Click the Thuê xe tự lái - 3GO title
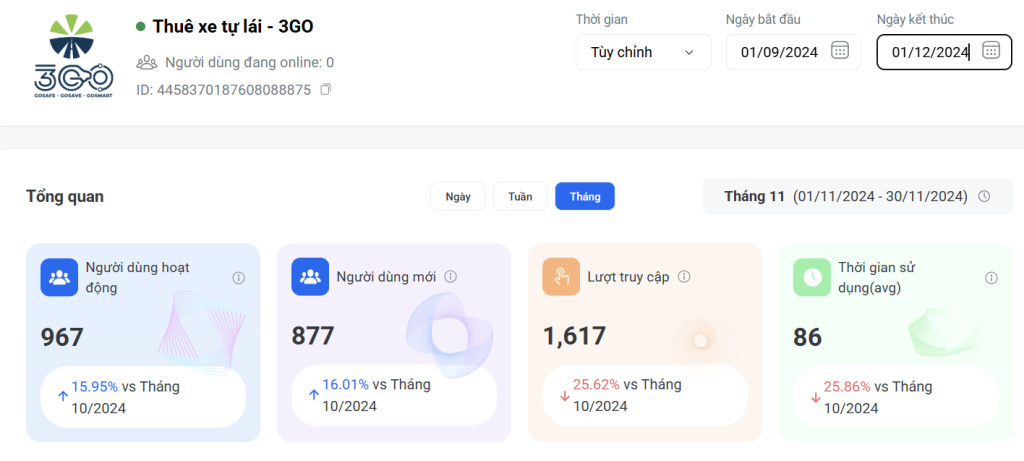The width and height of the screenshot is (1024, 461). (233, 26)
